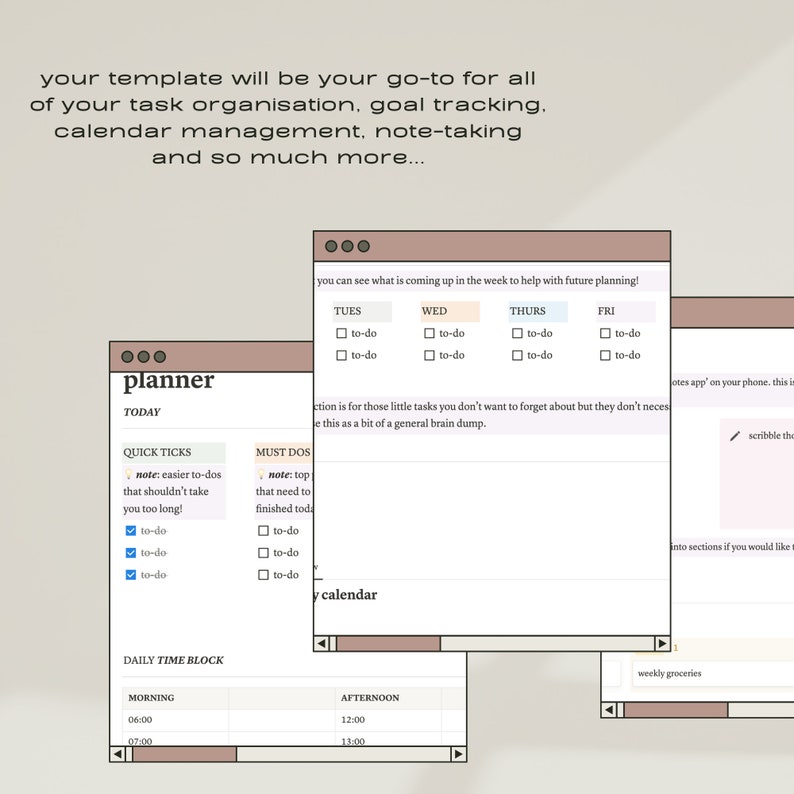Click left scroll arrow in planner window
Viewport: 794px width, 794px height.
[117, 754]
